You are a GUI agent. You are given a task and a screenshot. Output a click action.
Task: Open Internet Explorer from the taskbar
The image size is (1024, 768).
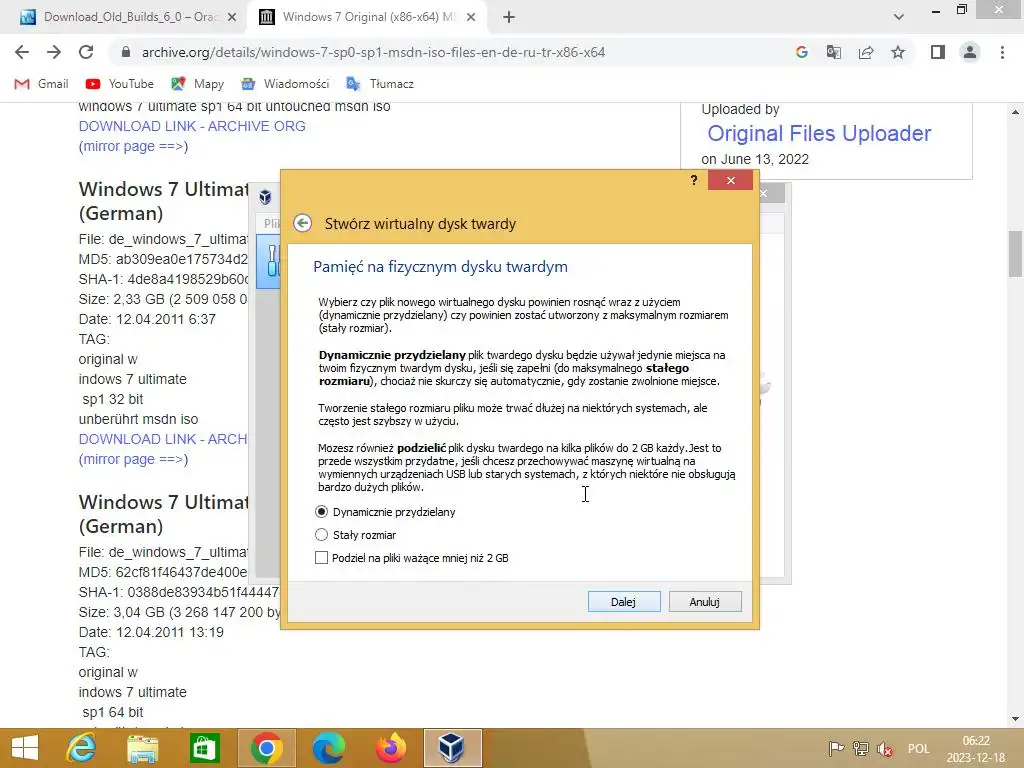(82, 748)
